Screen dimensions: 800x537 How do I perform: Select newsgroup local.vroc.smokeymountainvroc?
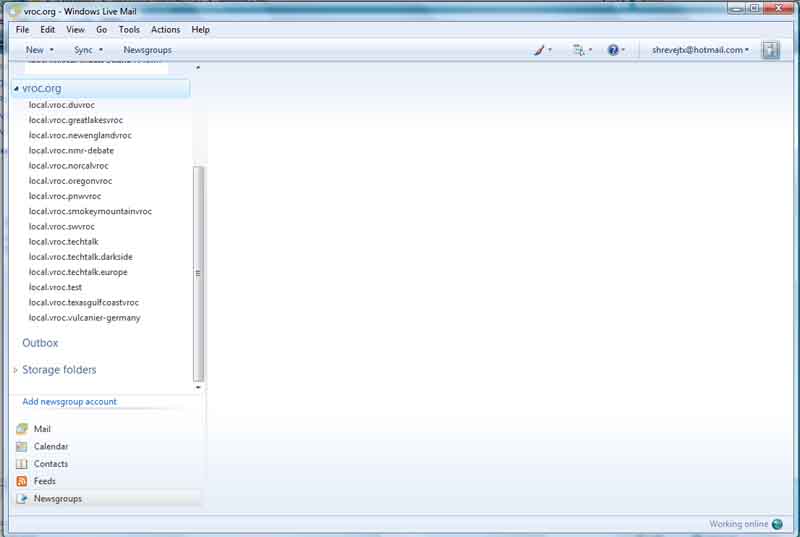click(x=90, y=212)
